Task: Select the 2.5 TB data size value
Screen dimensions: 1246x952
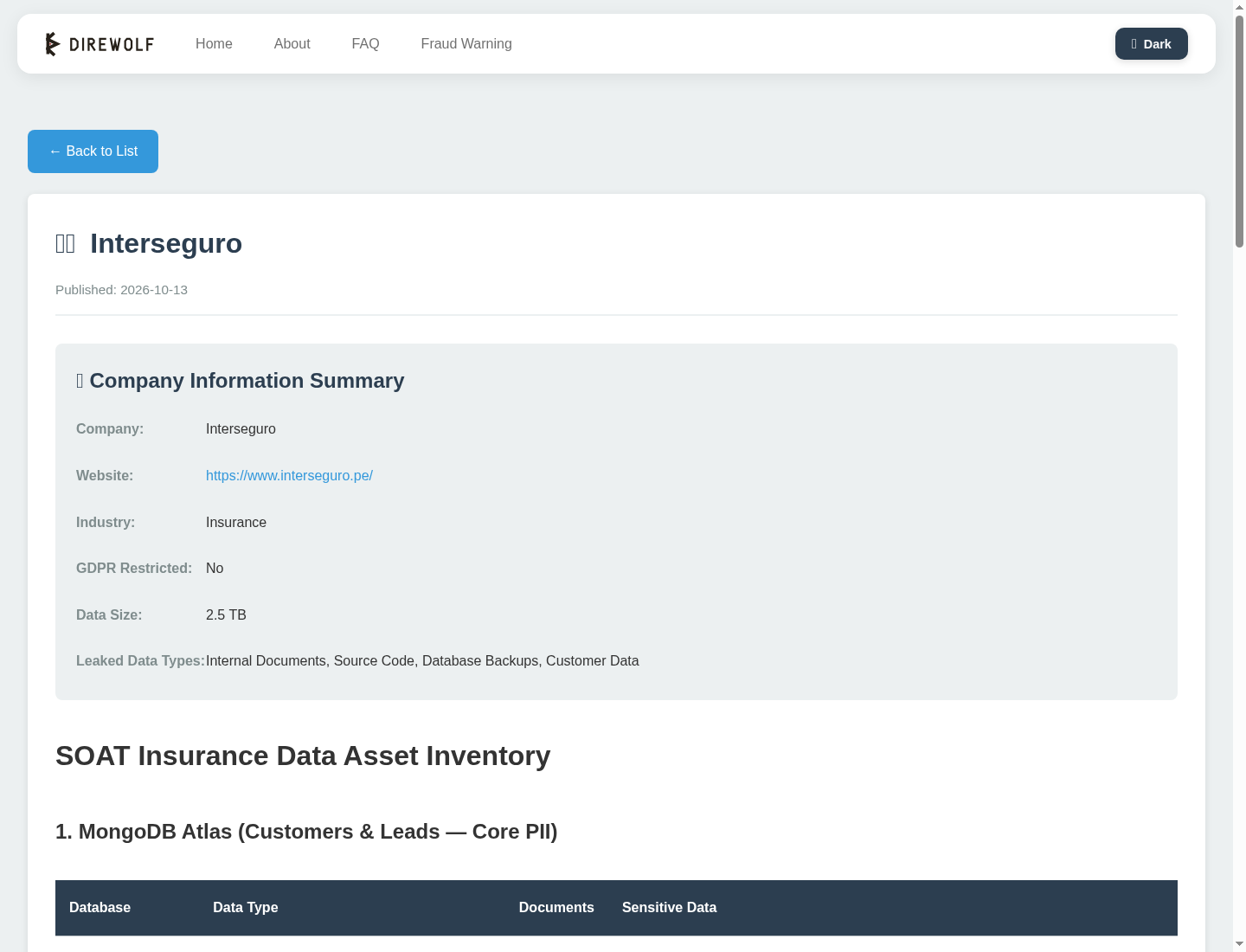Action: tap(226, 614)
